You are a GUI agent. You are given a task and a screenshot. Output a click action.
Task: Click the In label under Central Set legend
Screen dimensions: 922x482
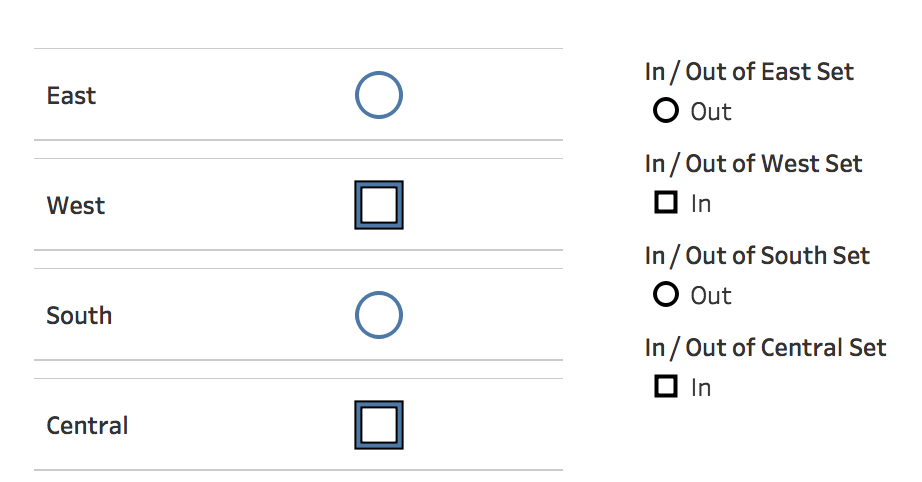701,388
